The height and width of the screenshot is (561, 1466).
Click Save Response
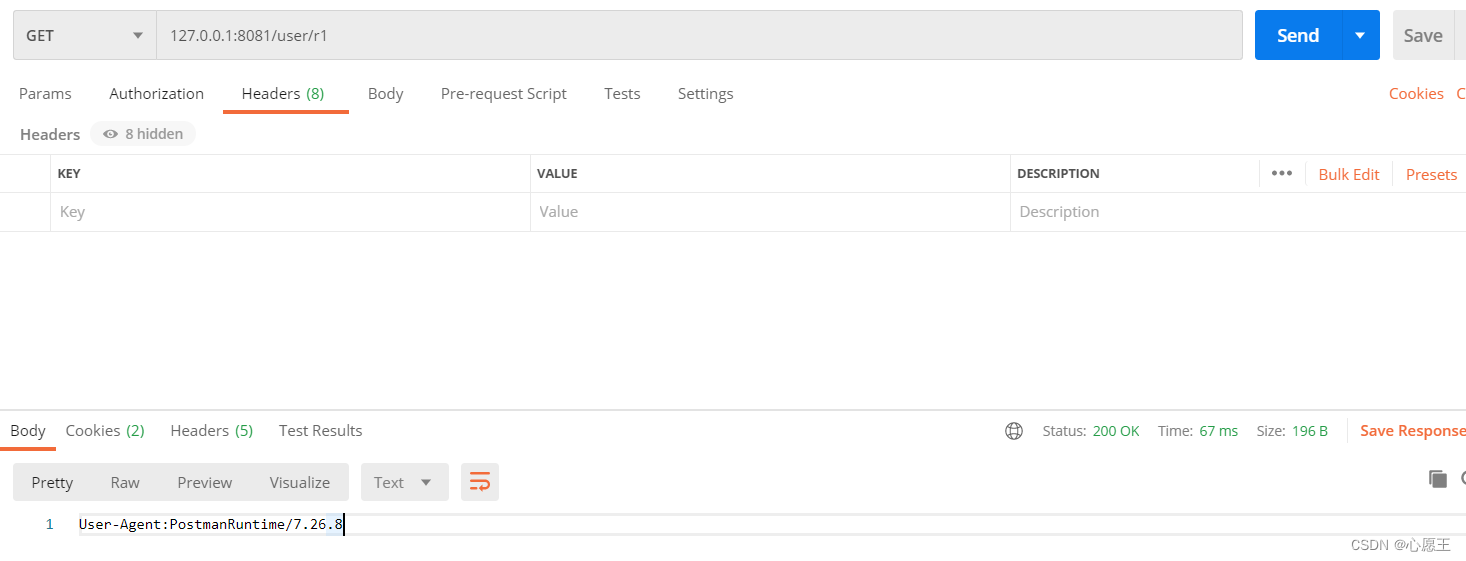click(x=1412, y=431)
